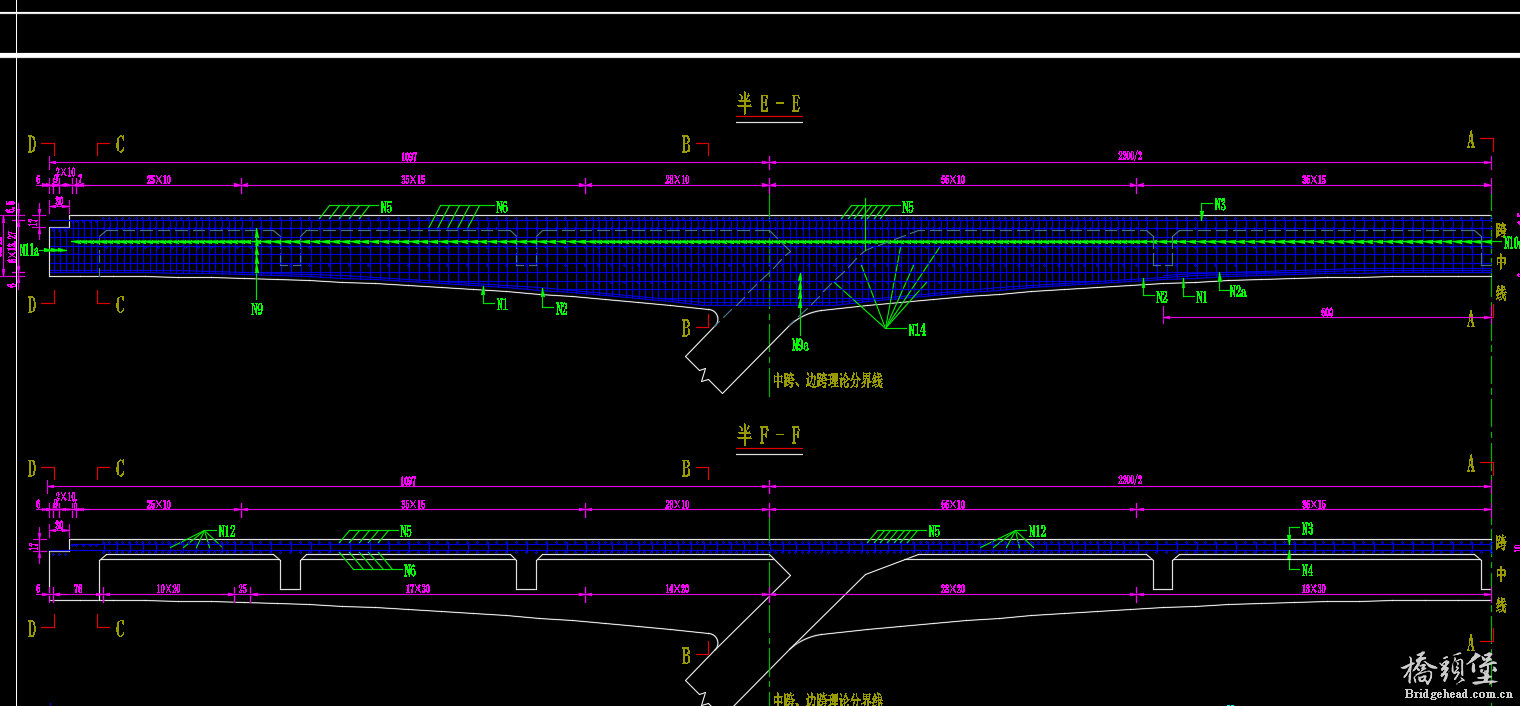Pick the N6 label in 半 E-E

click(x=502, y=207)
